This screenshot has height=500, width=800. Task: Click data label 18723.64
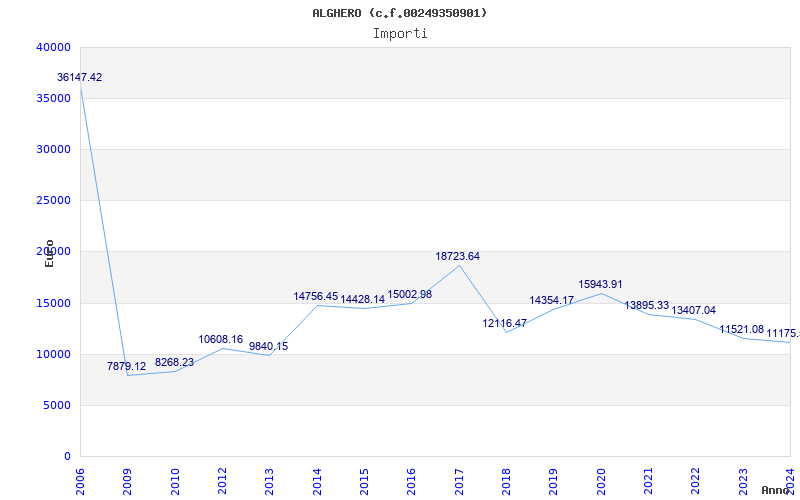458,257
